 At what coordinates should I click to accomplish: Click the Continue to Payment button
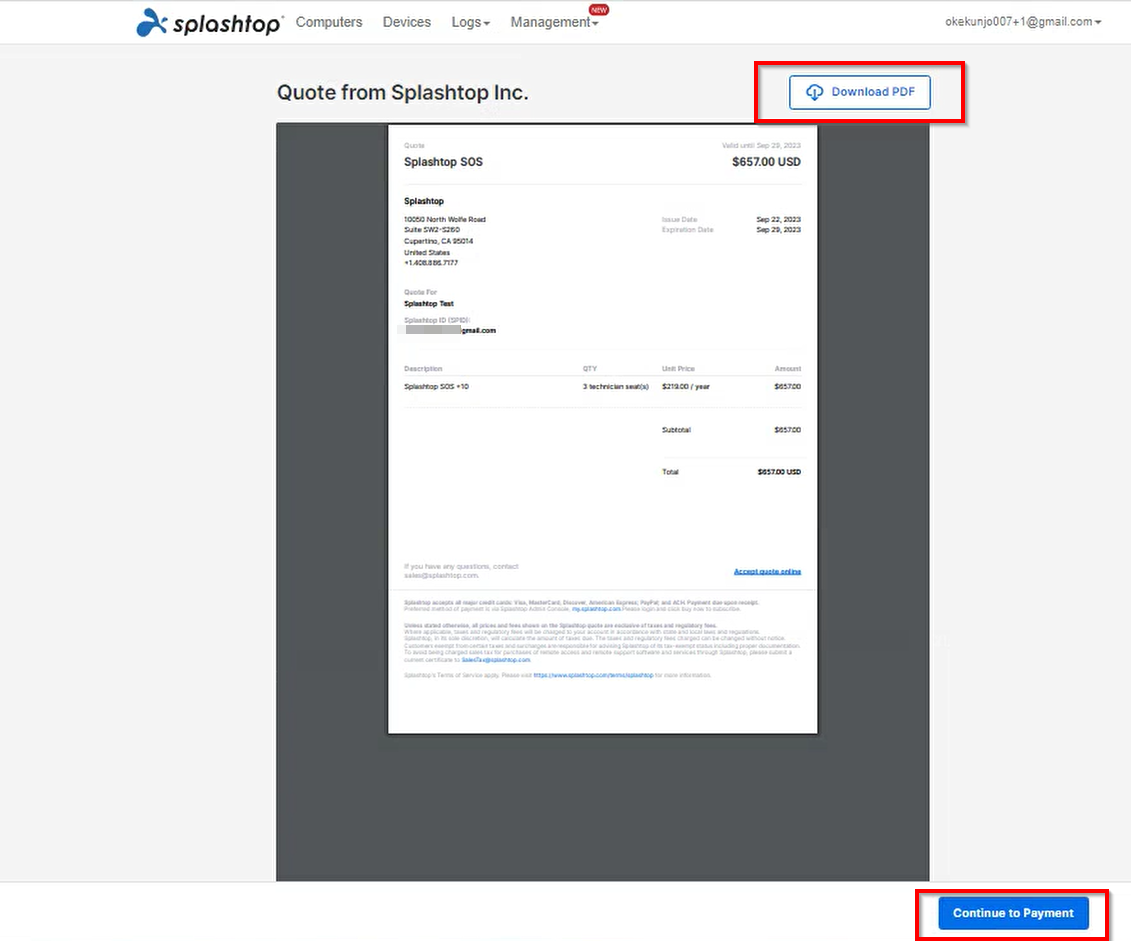tap(1013, 913)
